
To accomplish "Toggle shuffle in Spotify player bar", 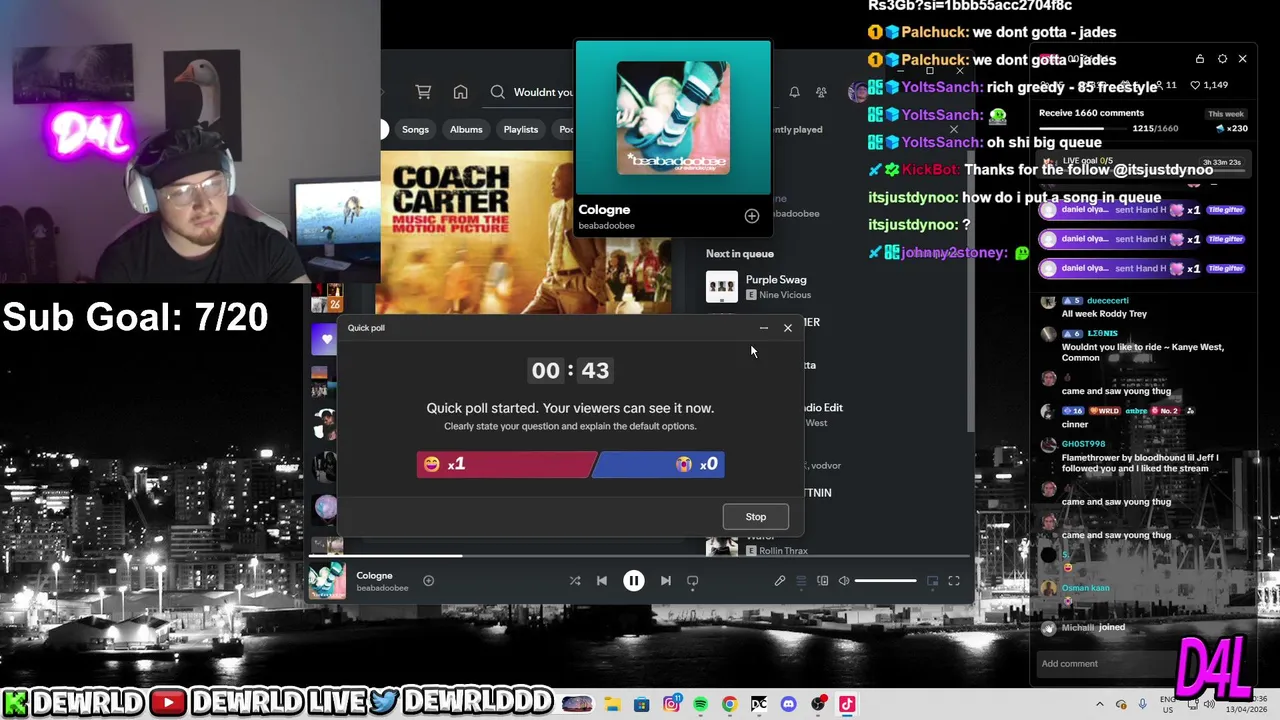I will (575, 580).
